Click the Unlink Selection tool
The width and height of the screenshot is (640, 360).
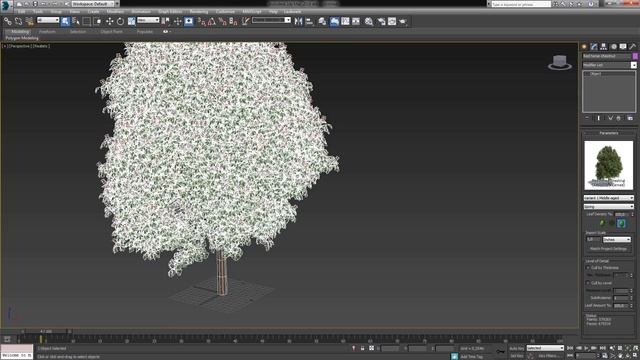click(x=18, y=21)
